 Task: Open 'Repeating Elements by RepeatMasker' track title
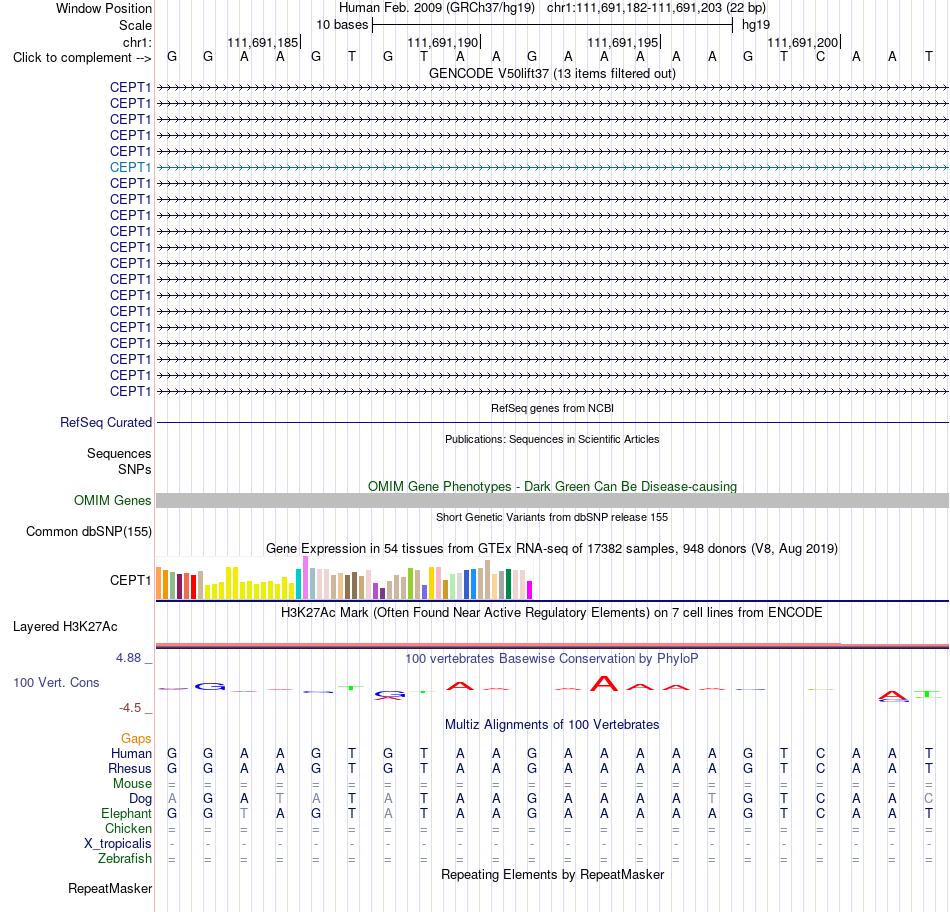pos(552,874)
